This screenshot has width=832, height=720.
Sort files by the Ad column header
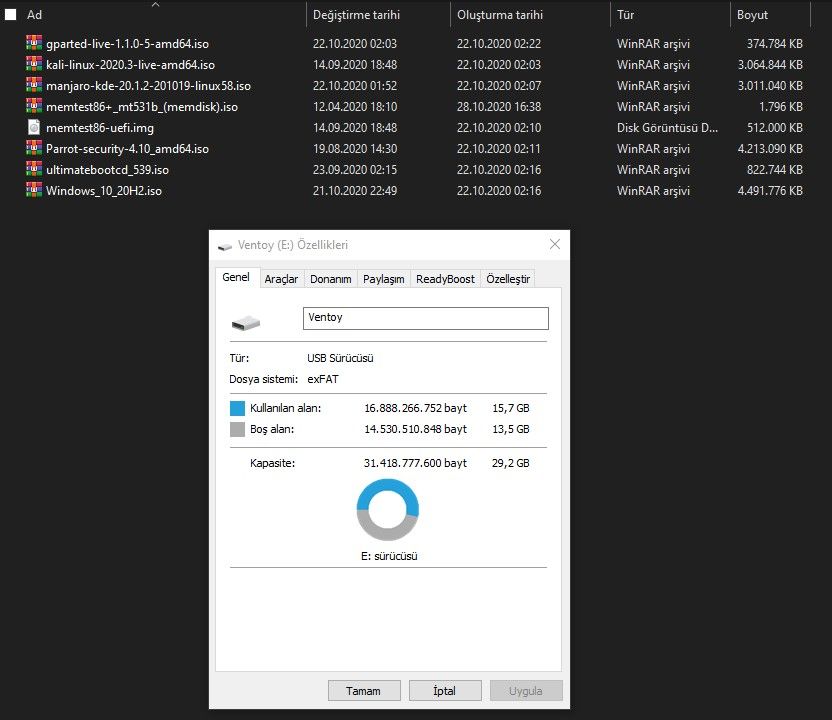[x=34, y=15]
